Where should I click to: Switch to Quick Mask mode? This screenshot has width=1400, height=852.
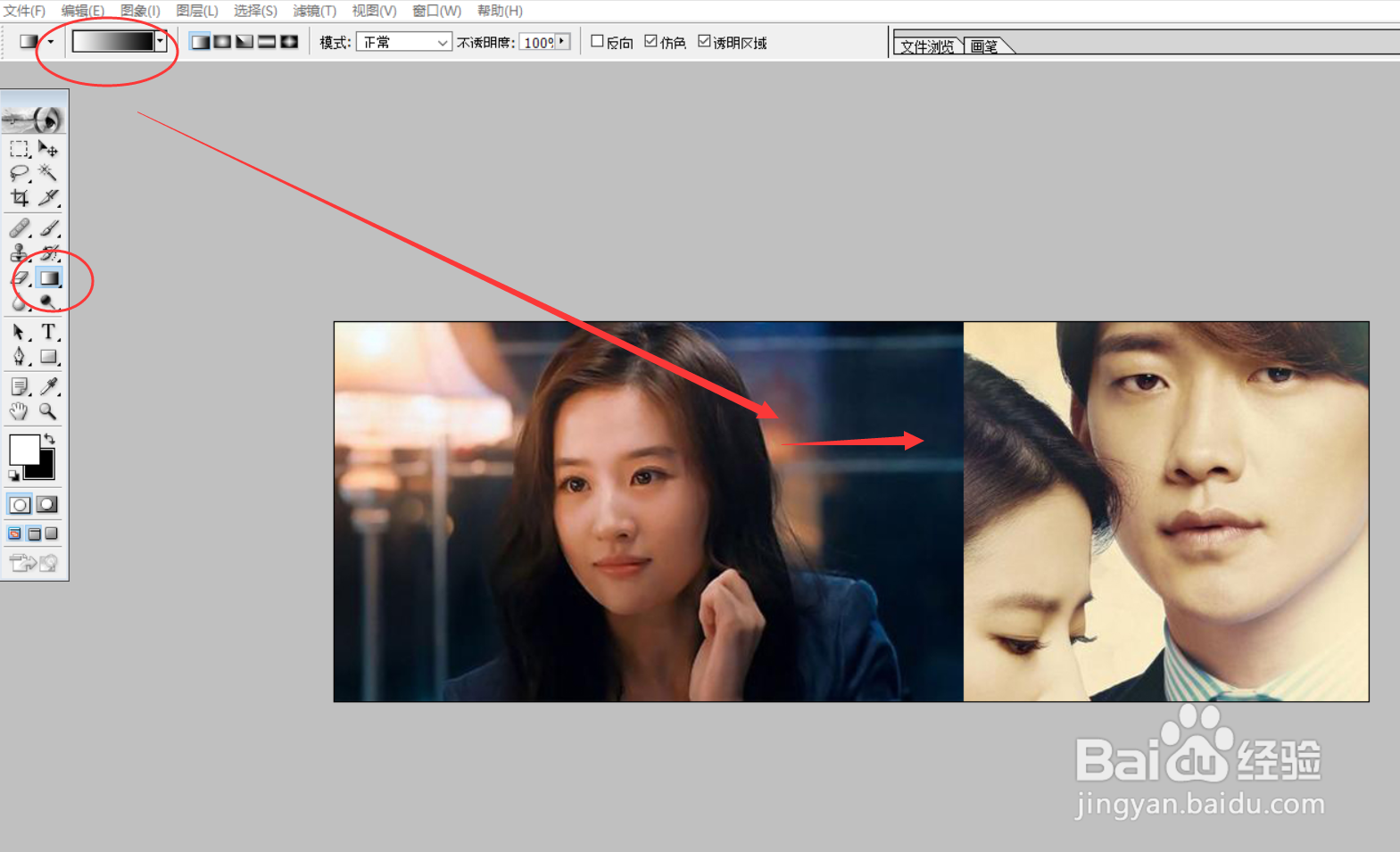pyautogui.click(x=48, y=505)
